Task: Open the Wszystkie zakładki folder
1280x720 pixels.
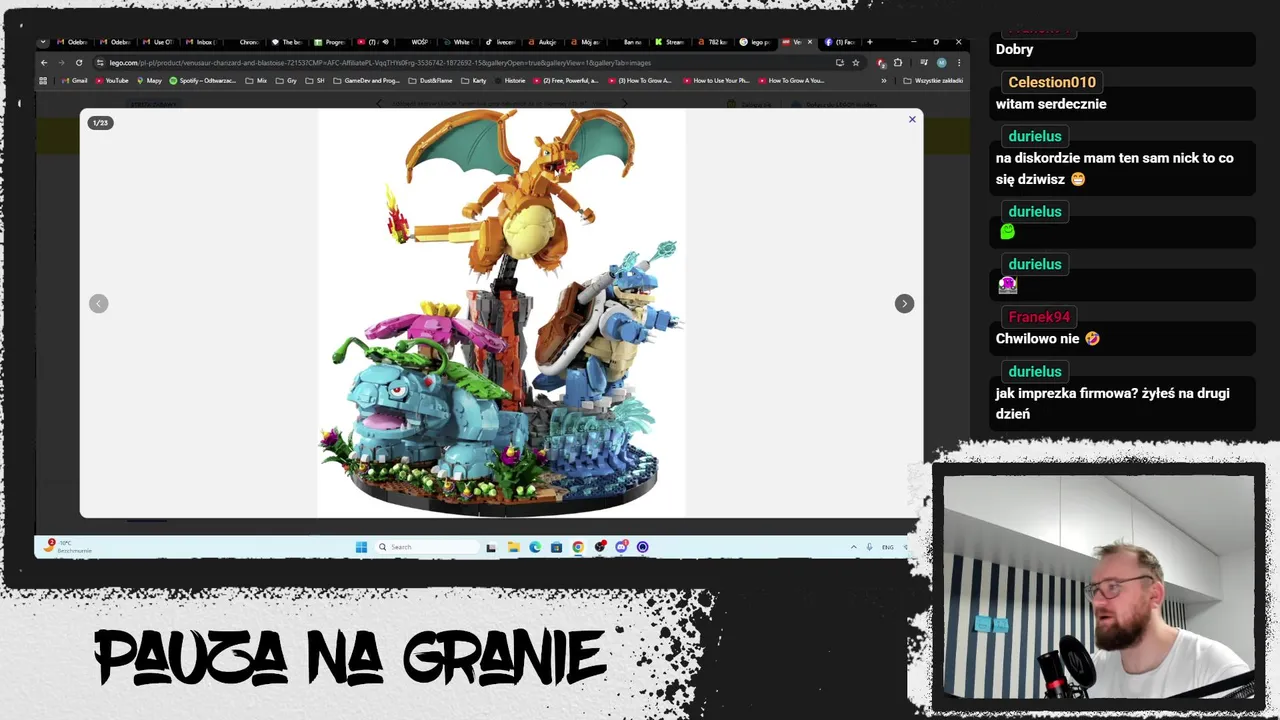Action: click(934, 81)
